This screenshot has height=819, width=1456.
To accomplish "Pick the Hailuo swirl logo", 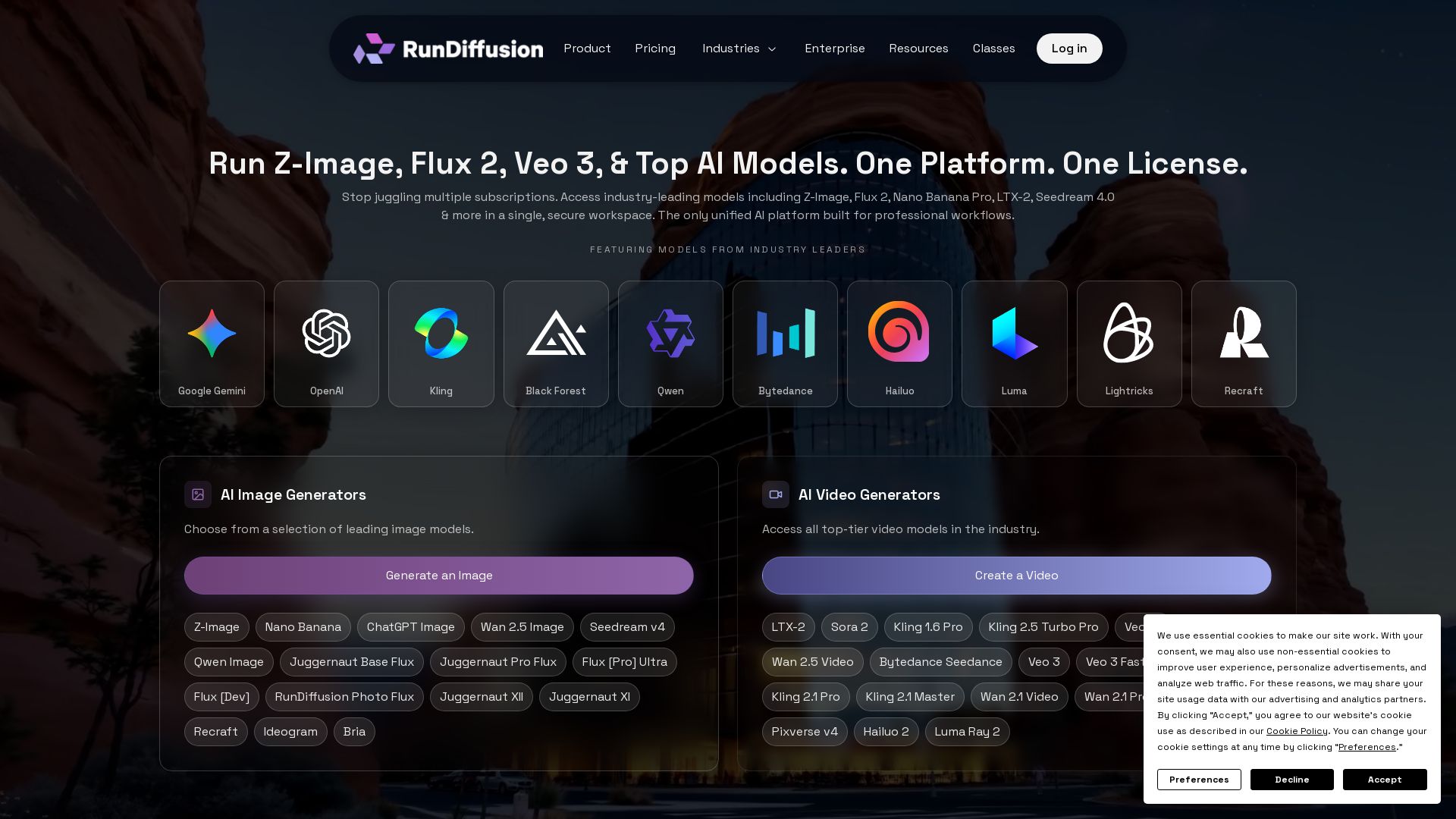I will pyautogui.click(x=899, y=332).
